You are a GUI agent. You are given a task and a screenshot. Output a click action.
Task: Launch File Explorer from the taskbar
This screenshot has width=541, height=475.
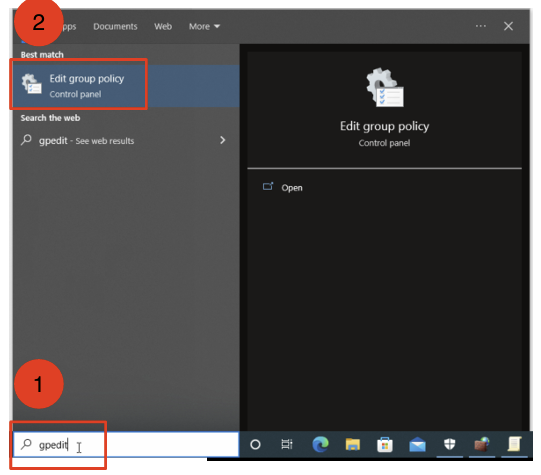click(352, 444)
